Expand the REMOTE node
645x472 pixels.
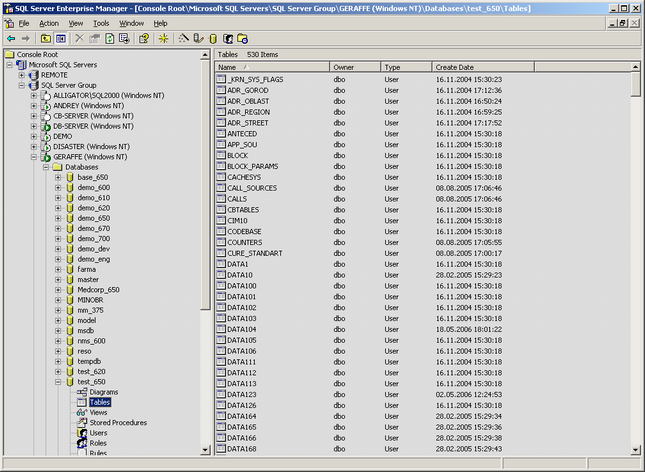(21, 75)
